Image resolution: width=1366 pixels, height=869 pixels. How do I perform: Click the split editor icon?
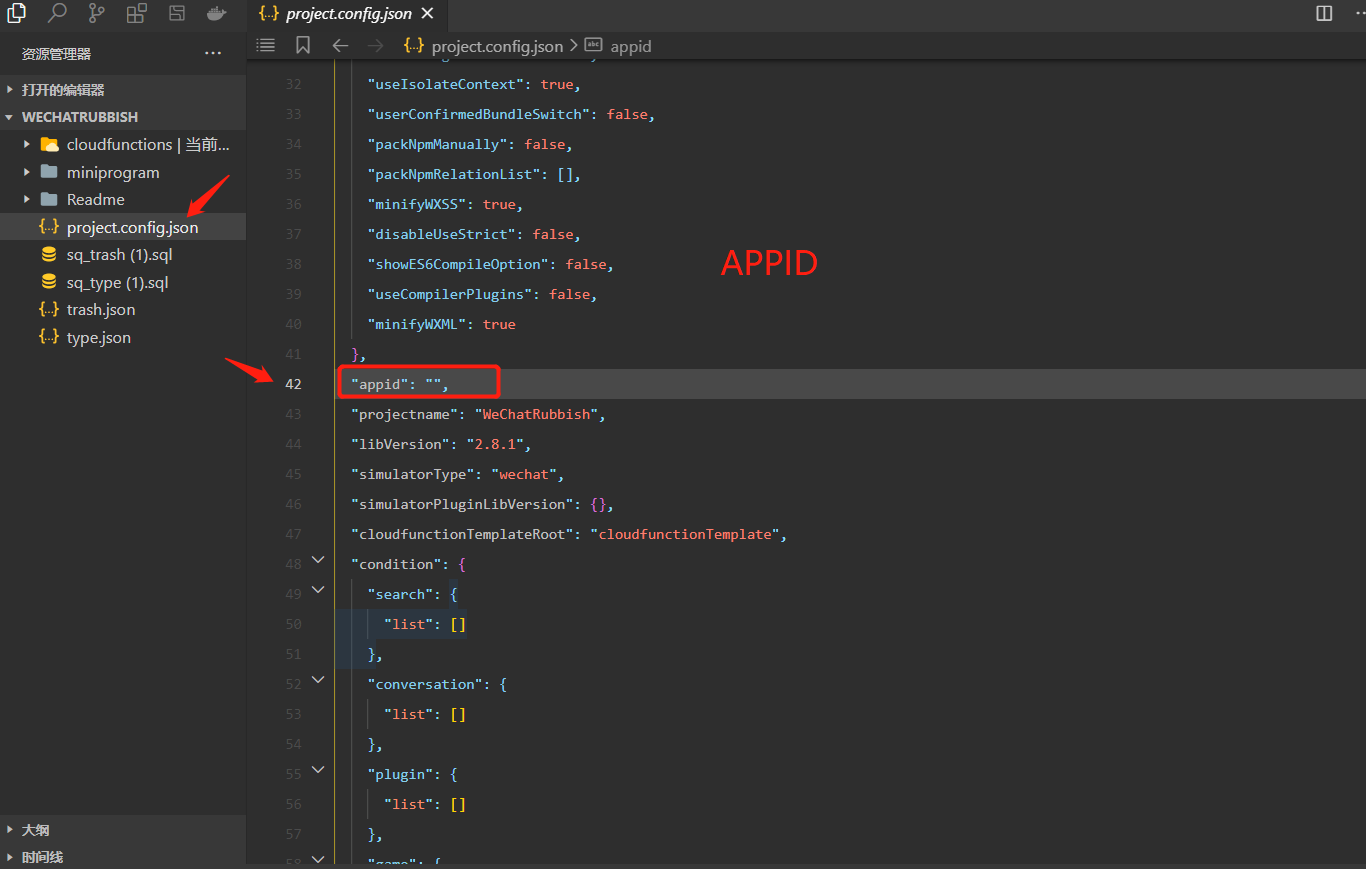pyautogui.click(x=1324, y=13)
